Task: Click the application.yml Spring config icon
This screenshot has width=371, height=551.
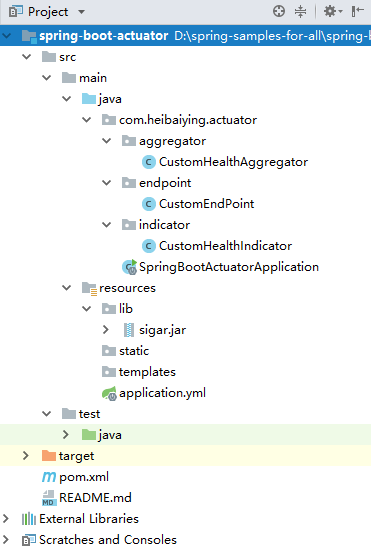Action: pos(109,393)
